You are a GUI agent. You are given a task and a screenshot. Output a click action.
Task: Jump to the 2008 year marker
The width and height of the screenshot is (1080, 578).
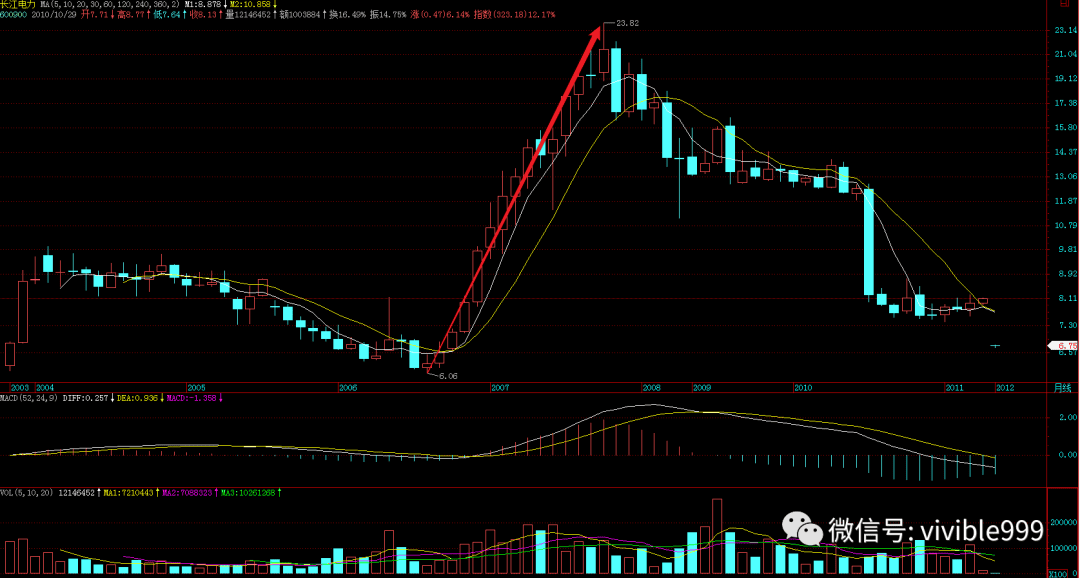tap(652, 388)
